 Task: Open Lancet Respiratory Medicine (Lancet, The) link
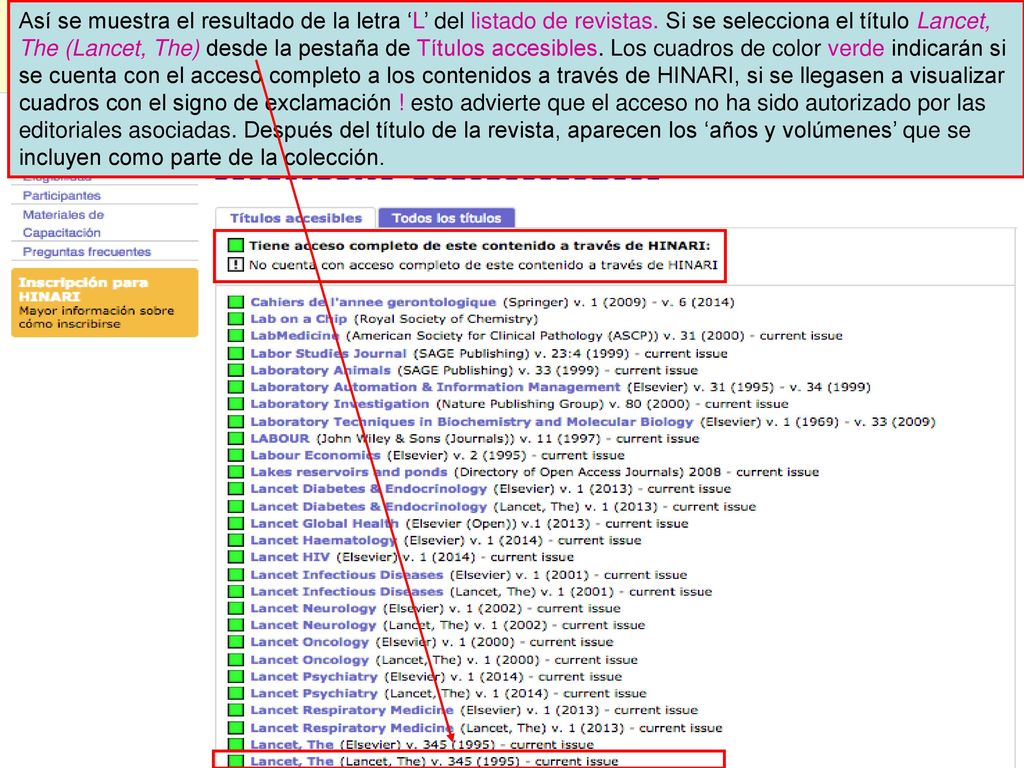(x=351, y=728)
